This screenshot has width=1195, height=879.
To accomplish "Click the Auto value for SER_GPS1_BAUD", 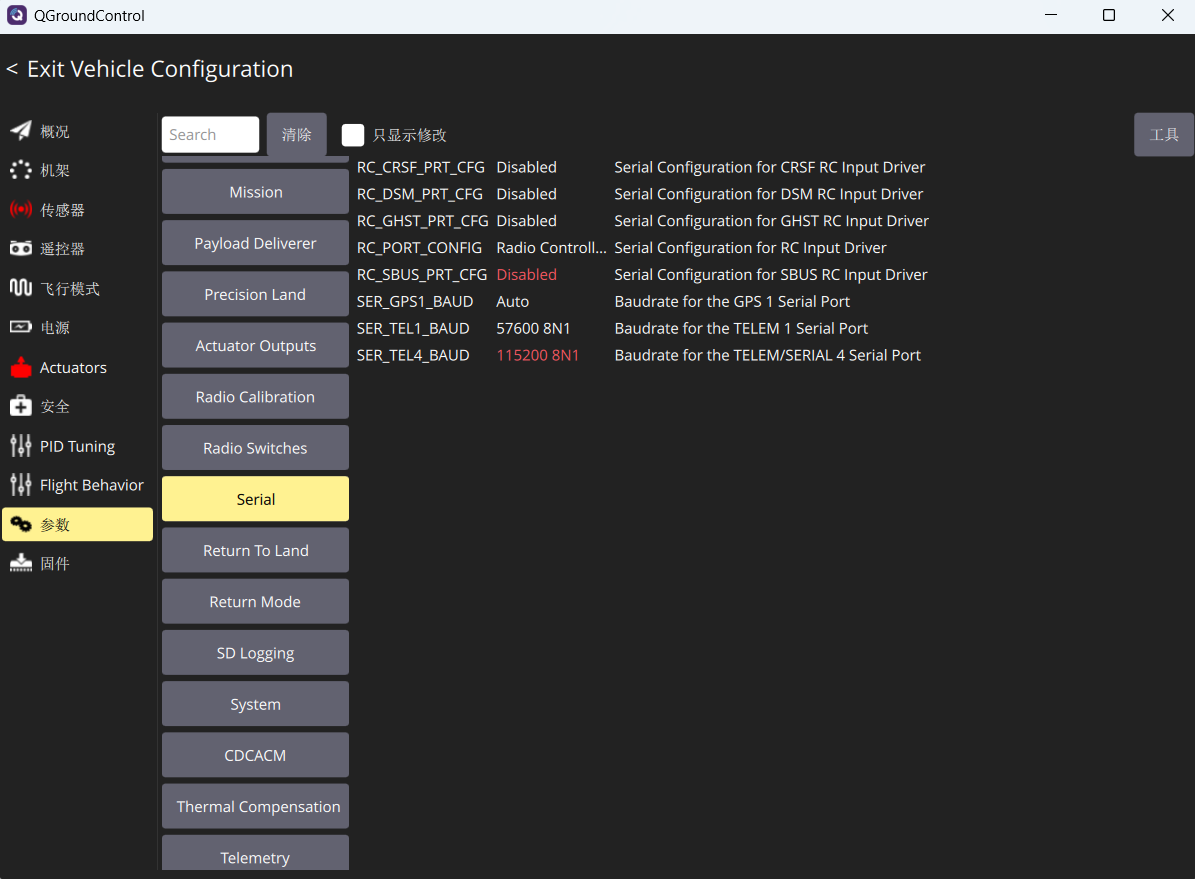I will [512, 301].
